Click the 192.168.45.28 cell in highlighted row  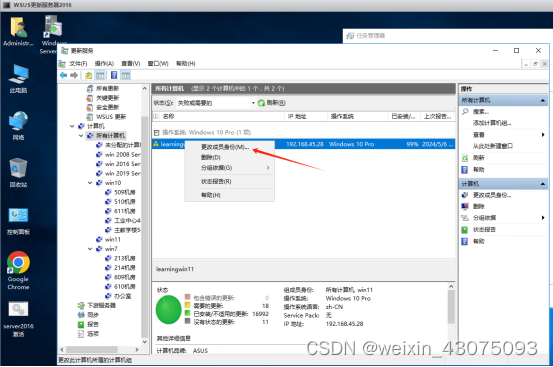(305, 144)
